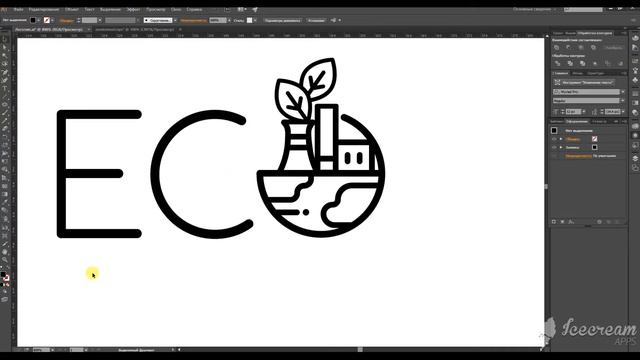Click the Intersect shape mode icon

coord(581,48)
